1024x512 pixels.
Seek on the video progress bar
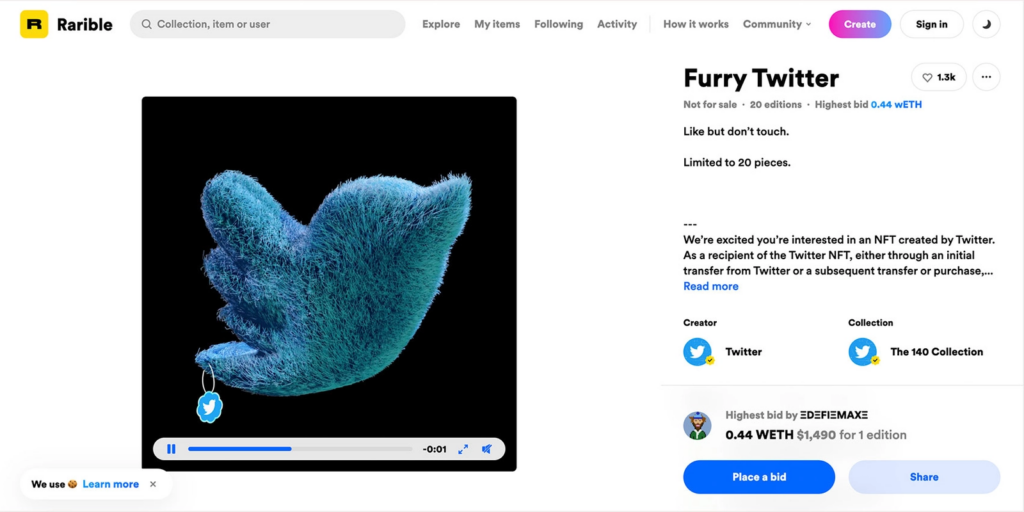tap(300, 449)
